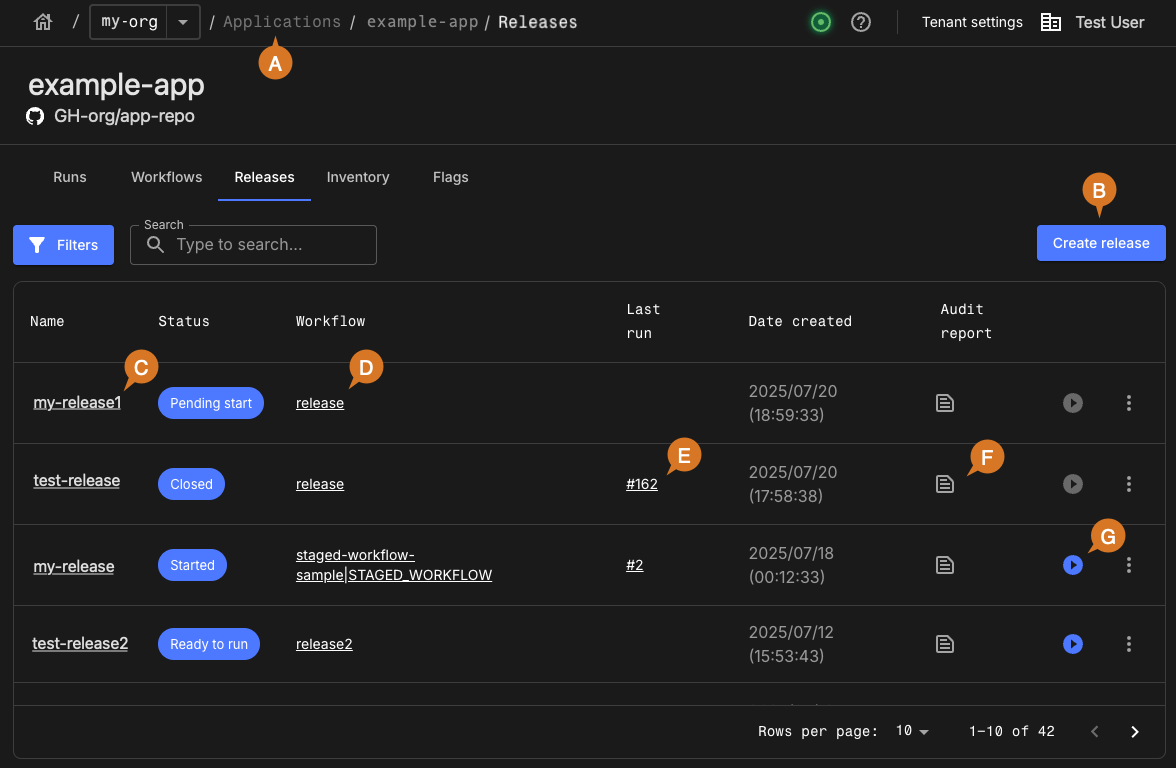Click the GitHub icon beside GH-org/app-repo
1176x768 pixels.
(34, 116)
